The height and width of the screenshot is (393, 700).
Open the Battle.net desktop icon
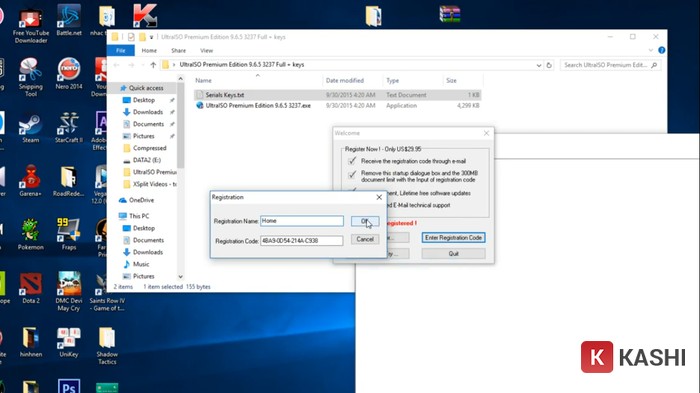point(69,20)
